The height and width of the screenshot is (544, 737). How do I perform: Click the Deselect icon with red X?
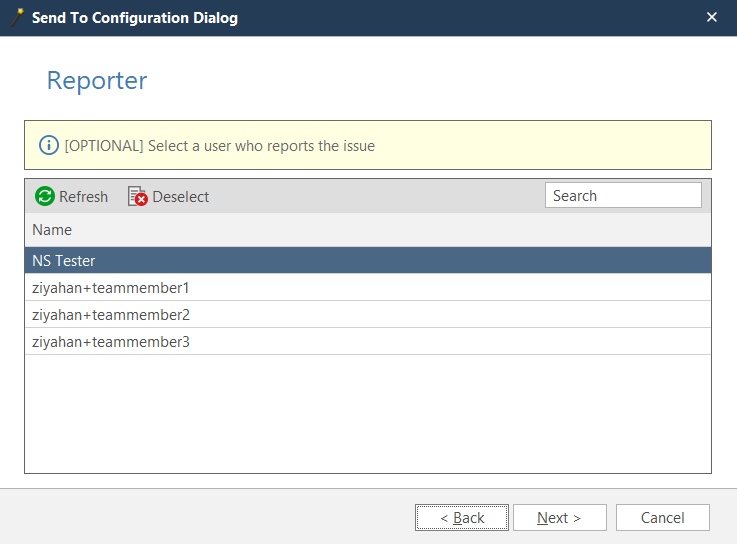(x=138, y=197)
